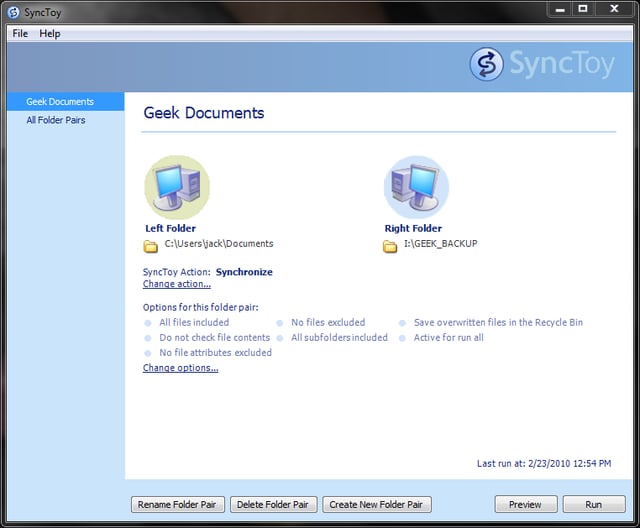Click the right folder path I:\GEEK_BACKUP

pyautogui.click(x=440, y=244)
